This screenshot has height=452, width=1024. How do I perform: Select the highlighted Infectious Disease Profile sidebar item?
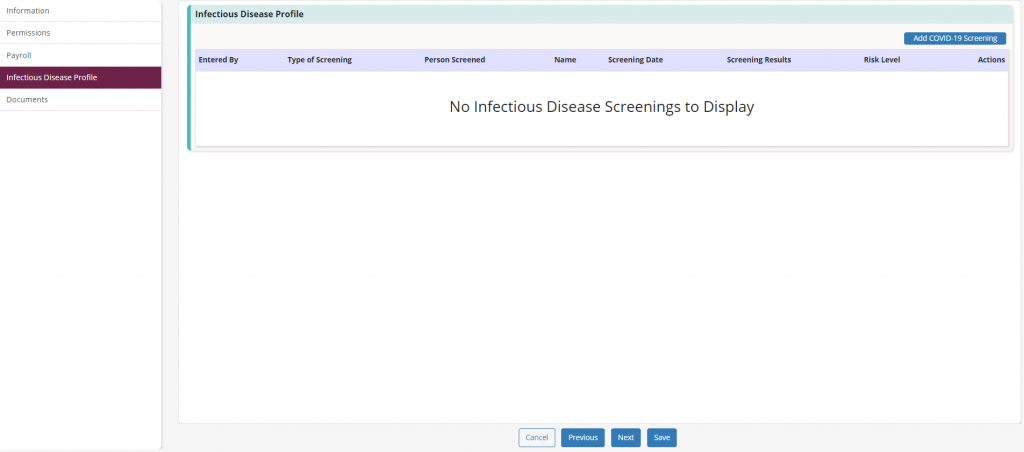point(80,78)
